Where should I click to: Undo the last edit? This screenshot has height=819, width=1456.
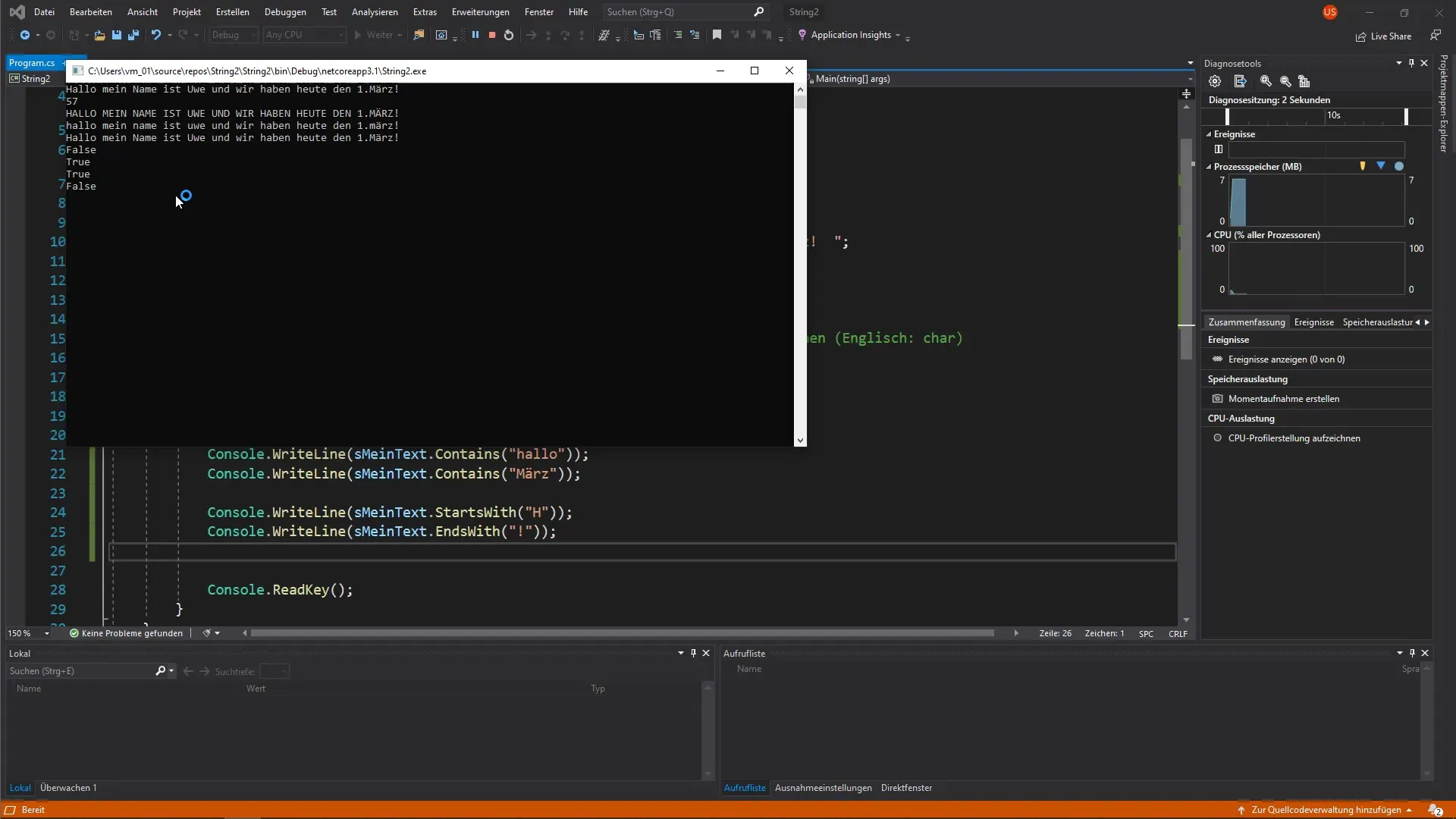click(x=156, y=35)
